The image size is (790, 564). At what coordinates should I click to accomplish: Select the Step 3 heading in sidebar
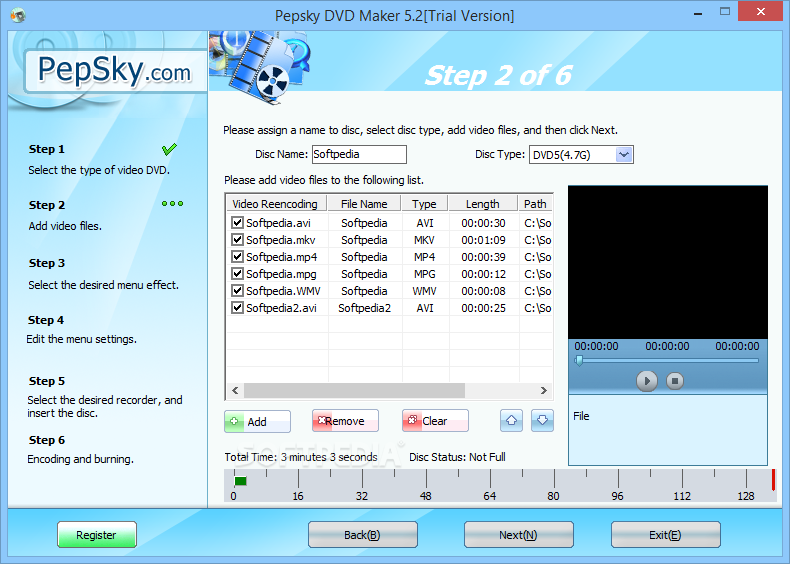(47, 263)
